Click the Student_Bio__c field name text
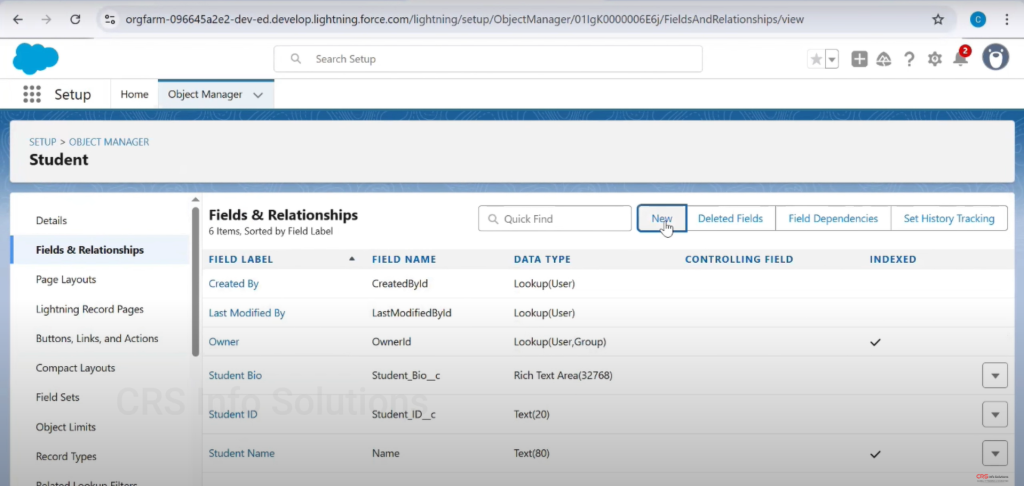This screenshot has height=486, width=1024. point(406,376)
